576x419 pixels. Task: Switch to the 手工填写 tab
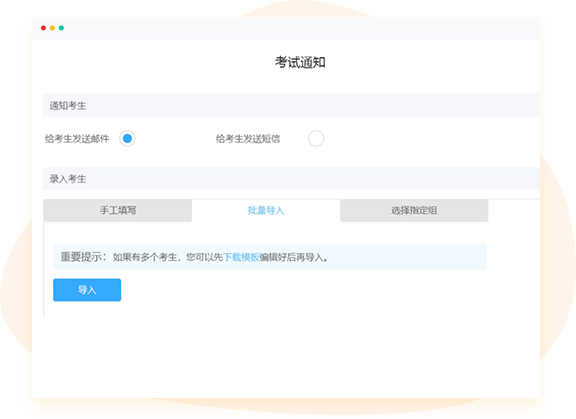[118, 210]
